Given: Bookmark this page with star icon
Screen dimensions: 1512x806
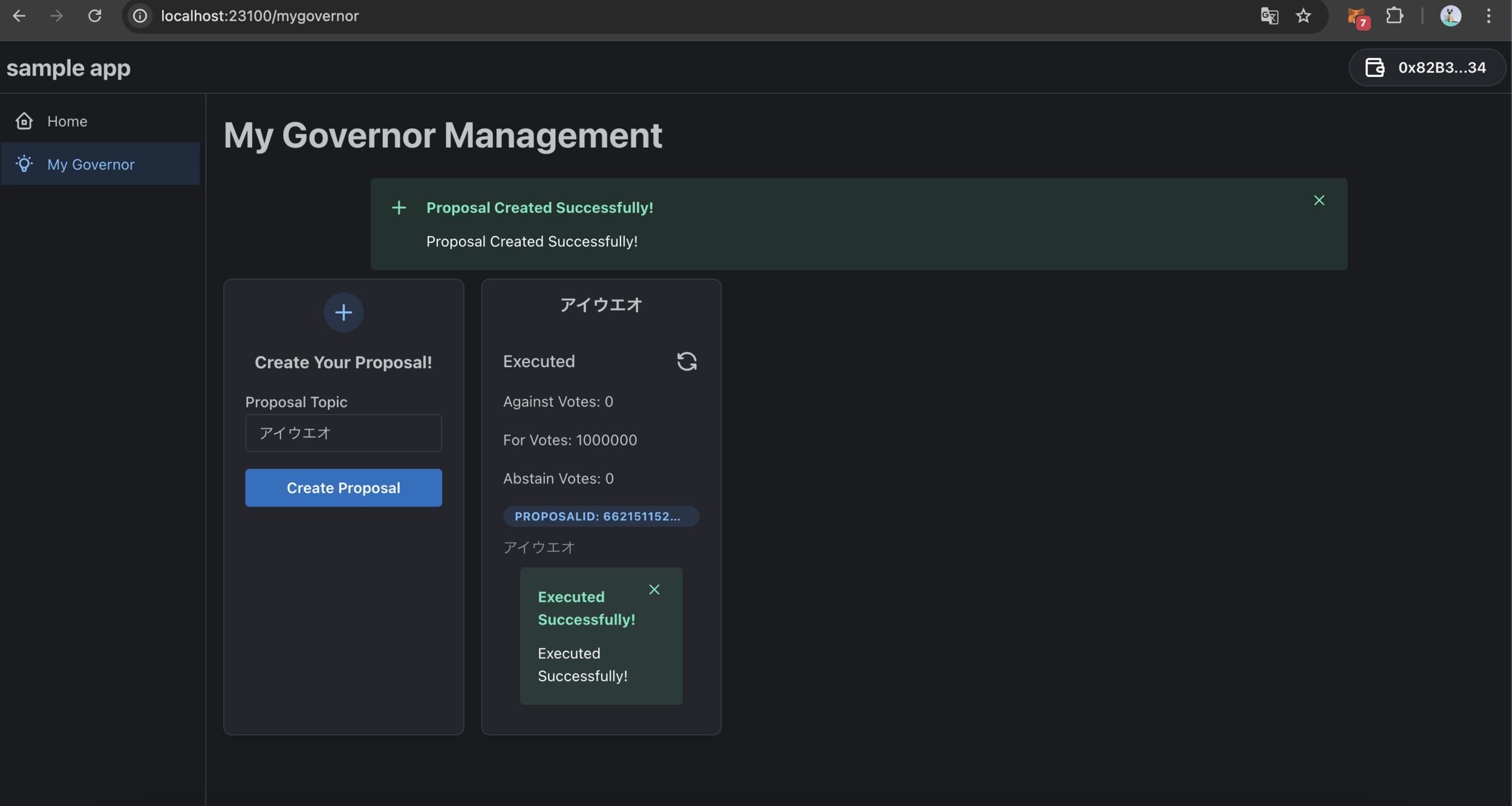Looking at the screenshot, I should [1303, 16].
